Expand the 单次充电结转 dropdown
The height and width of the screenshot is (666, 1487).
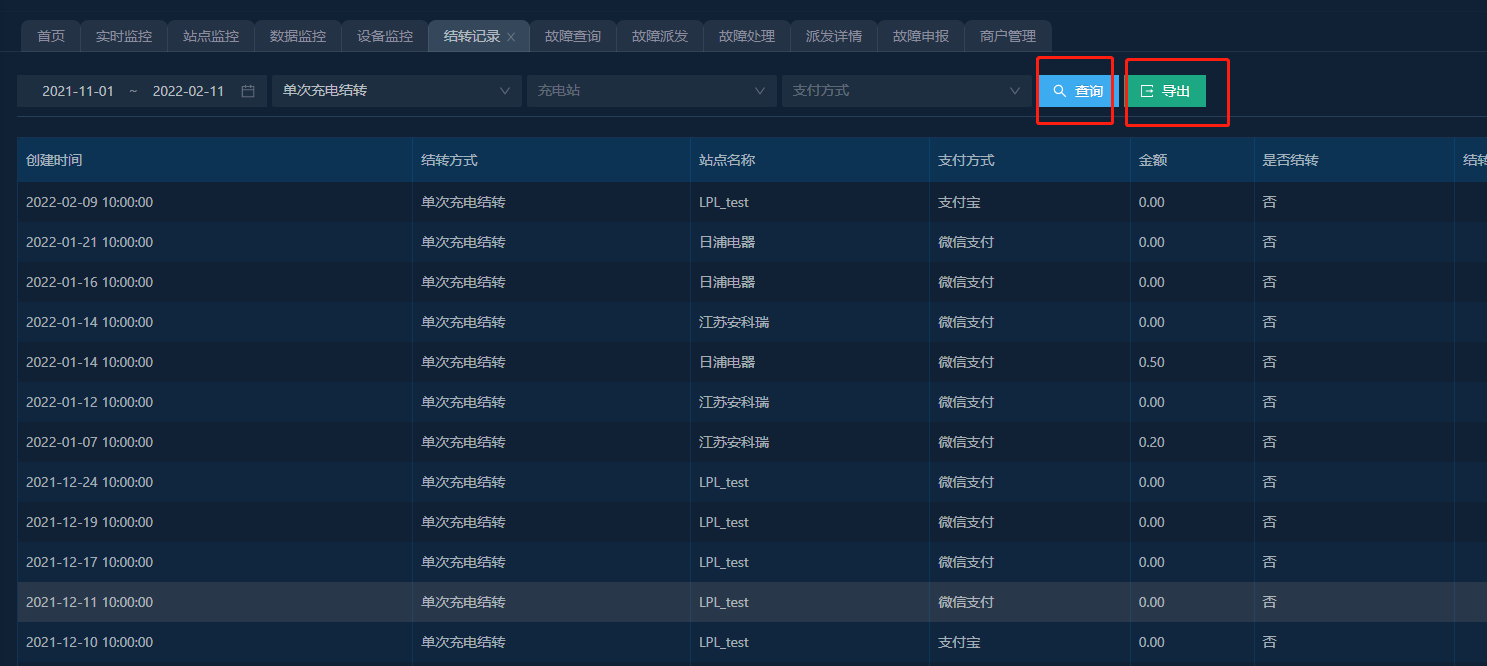(x=396, y=91)
